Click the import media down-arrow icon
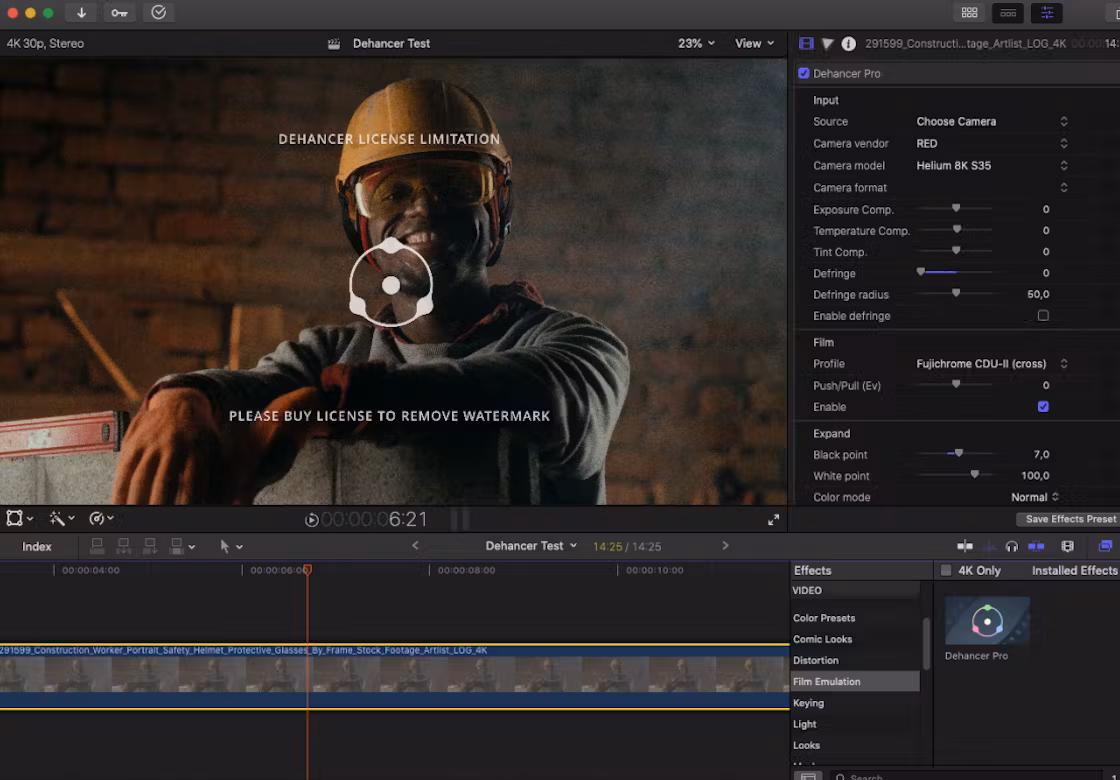 [x=81, y=13]
